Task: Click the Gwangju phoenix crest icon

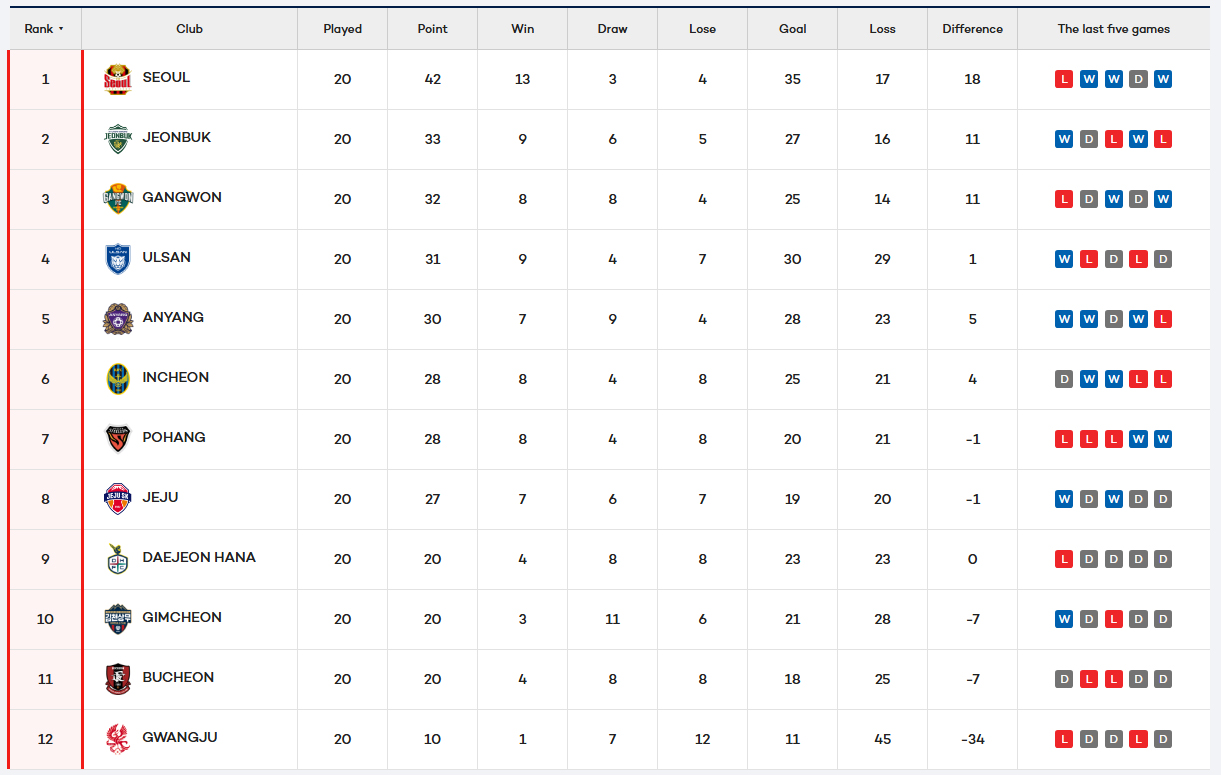Action: (117, 739)
